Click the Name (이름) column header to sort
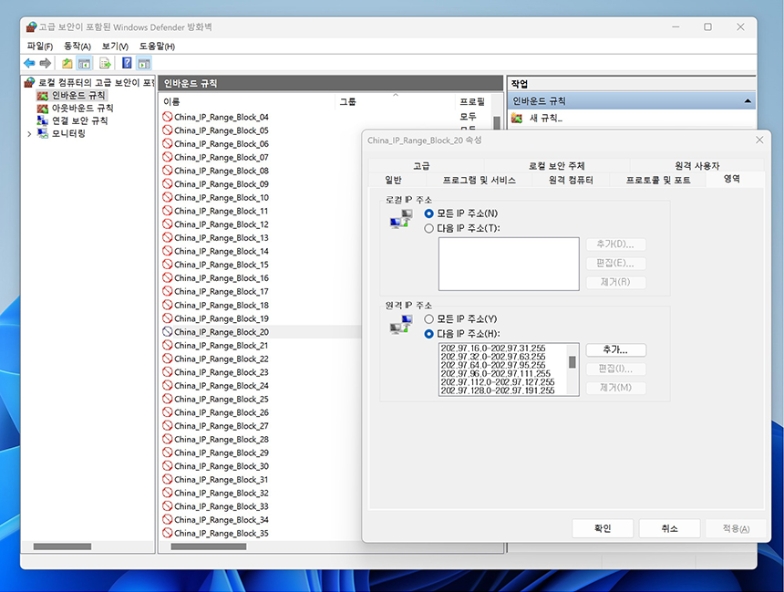The width and height of the screenshot is (784, 592). [172, 102]
